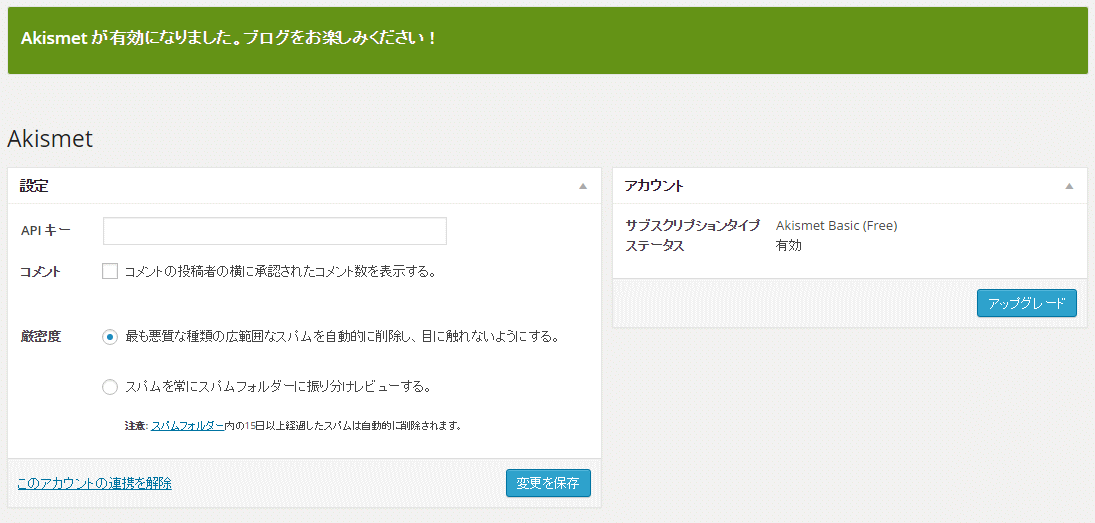Screen dimensions: 1095x523
Task: Click the コメントの投稿者の横に checkbox label text
Action: pyautogui.click(x=280, y=272)
